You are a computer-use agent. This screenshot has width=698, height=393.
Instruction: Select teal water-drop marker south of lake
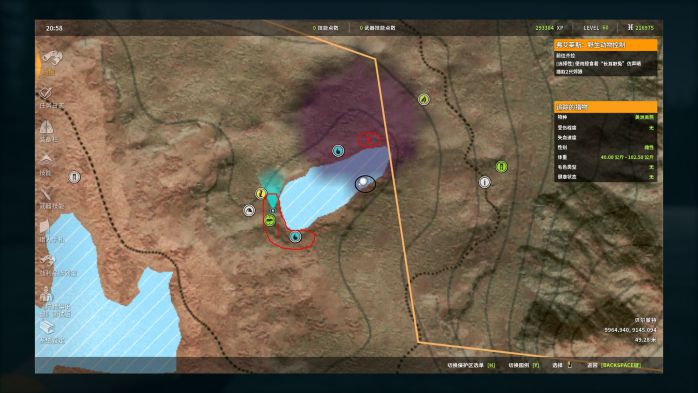pos(296,237)
